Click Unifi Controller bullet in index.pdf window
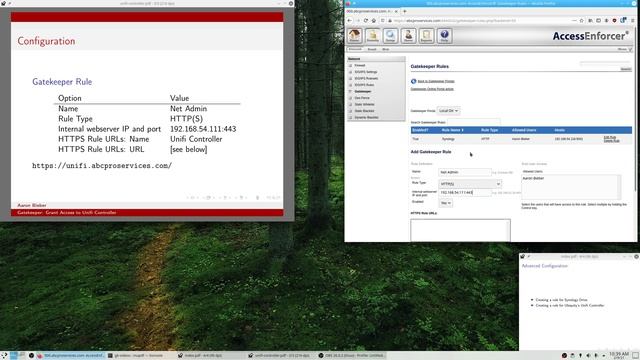This screenshot has width=640, height=360. tap(570, 305)
